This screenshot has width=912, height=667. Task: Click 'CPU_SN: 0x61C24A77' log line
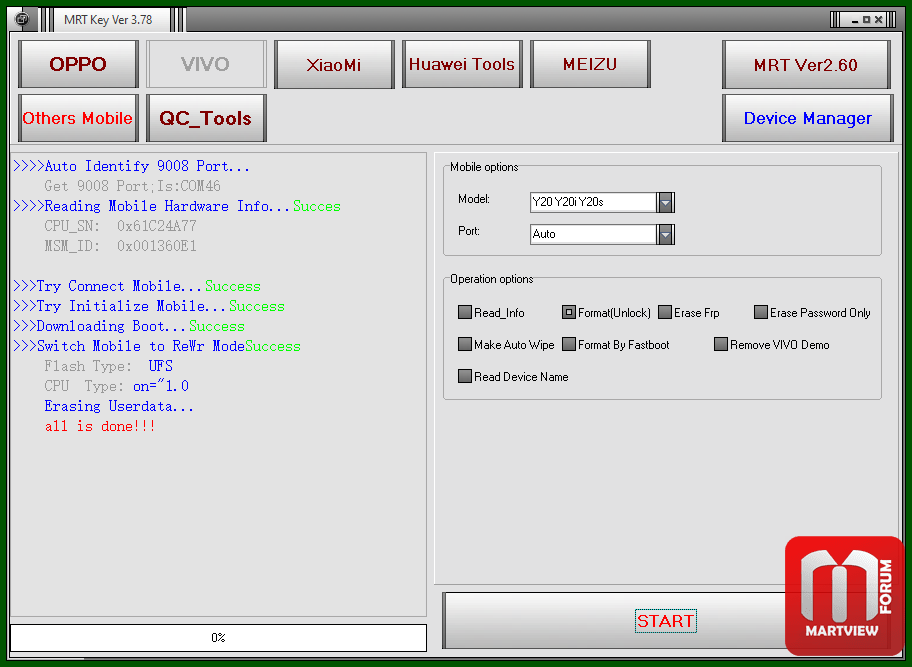[120, 226]
